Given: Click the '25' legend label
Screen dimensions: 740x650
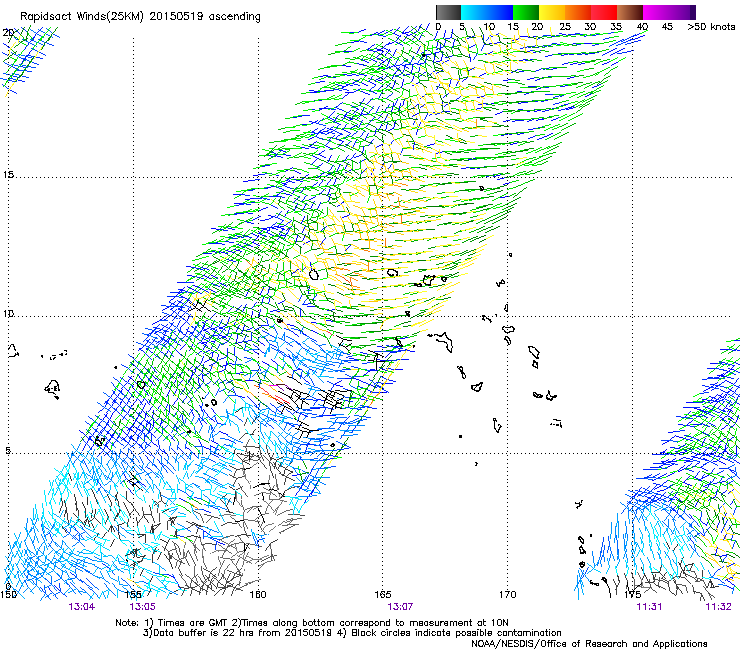Looking at the screenshot, I should 564,27.
